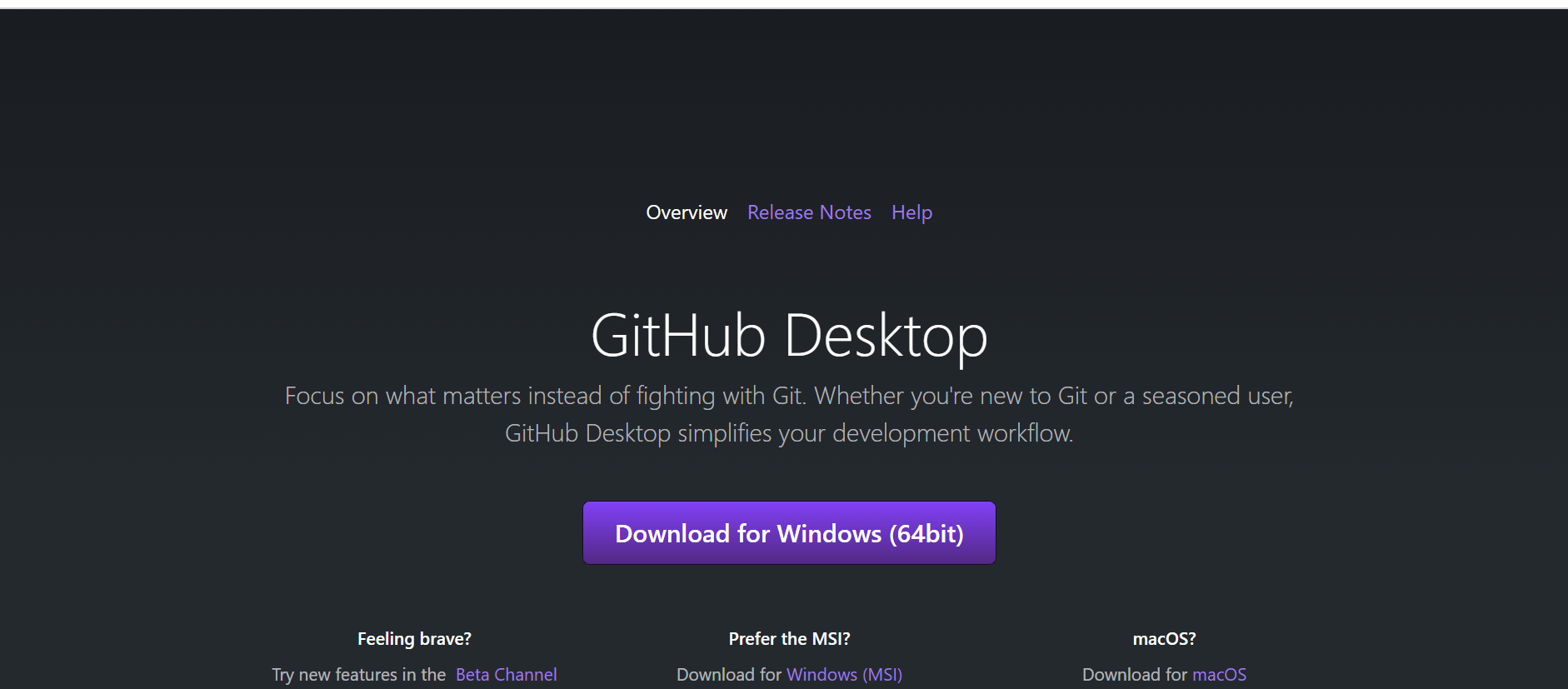Open the Beta Channel link
This screenshot has height=689, width=1568.
pyautogui.click(x=506, y=675)
